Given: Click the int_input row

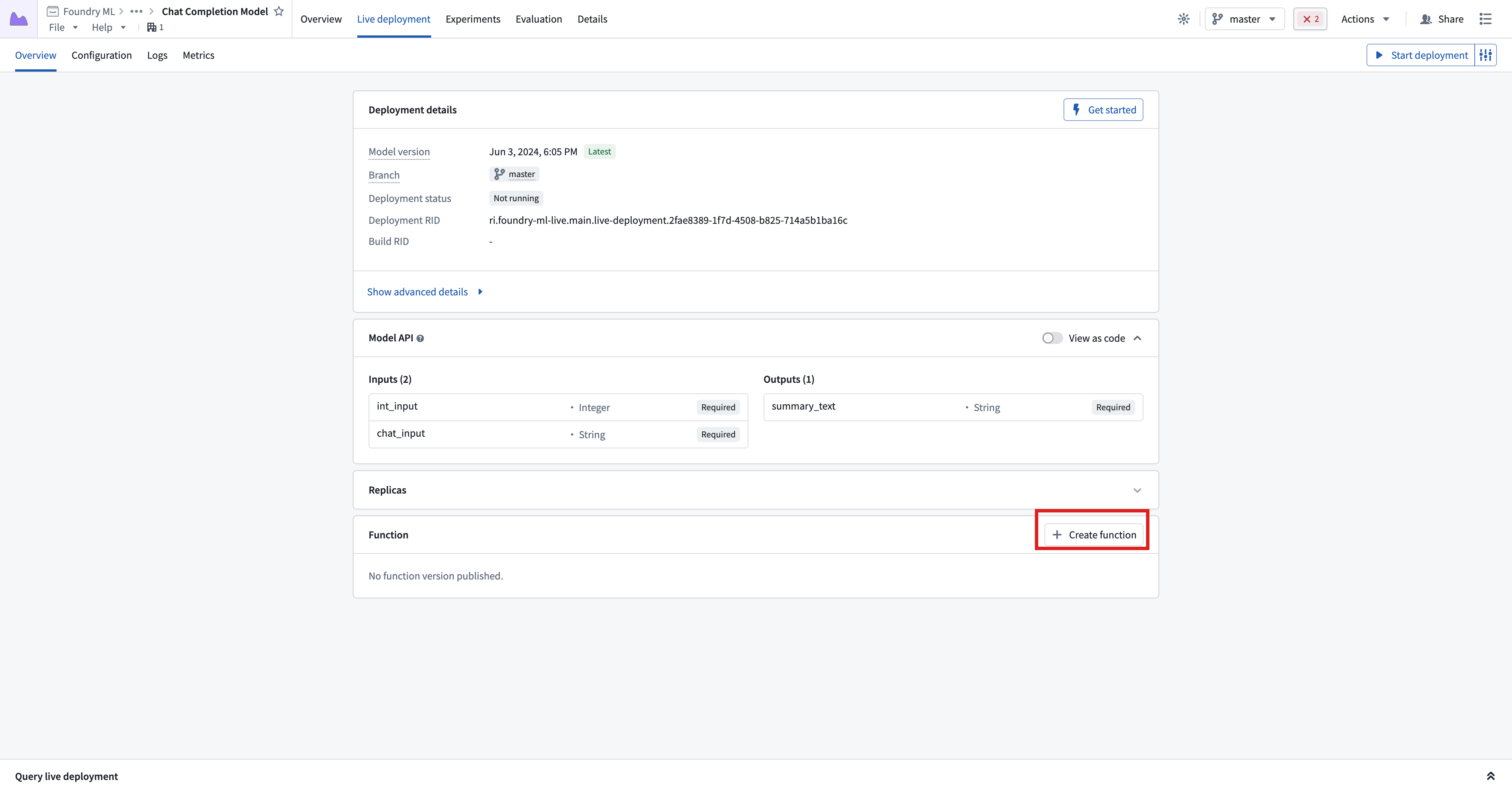Looking at the screenshot, I should pos(558,407).
